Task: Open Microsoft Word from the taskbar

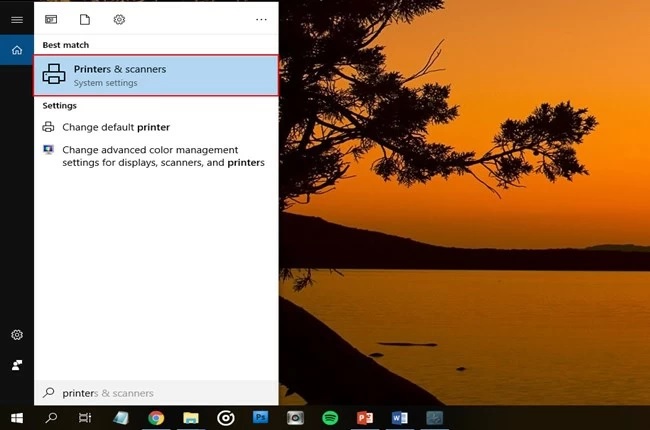Action: pos(400,418)
